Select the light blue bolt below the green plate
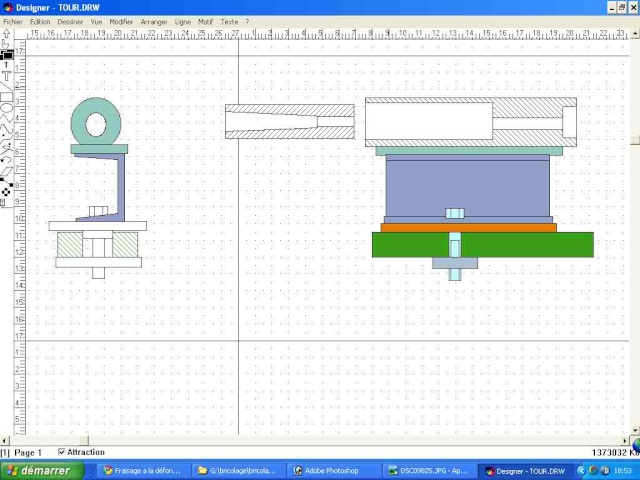Image resolution: width=640 pixels, height=480 pixels. click(455, 275)
